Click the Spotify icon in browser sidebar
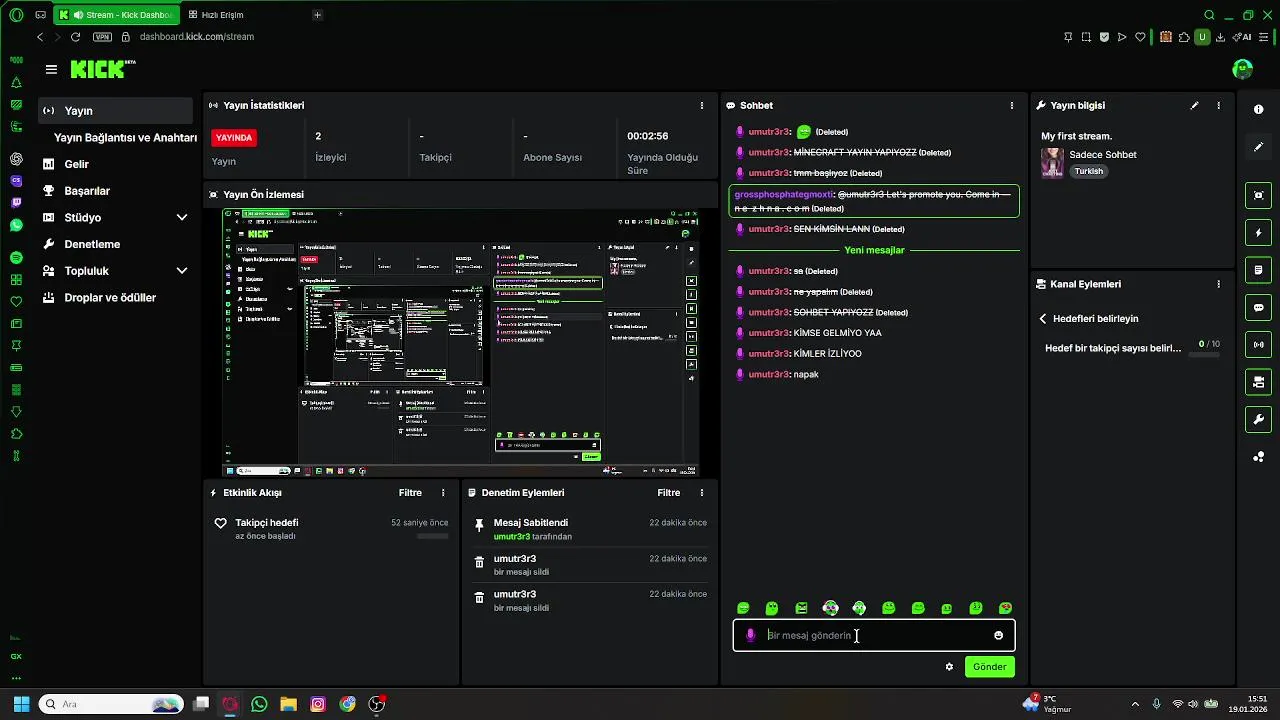1280x720 pixels. [16, 258]
